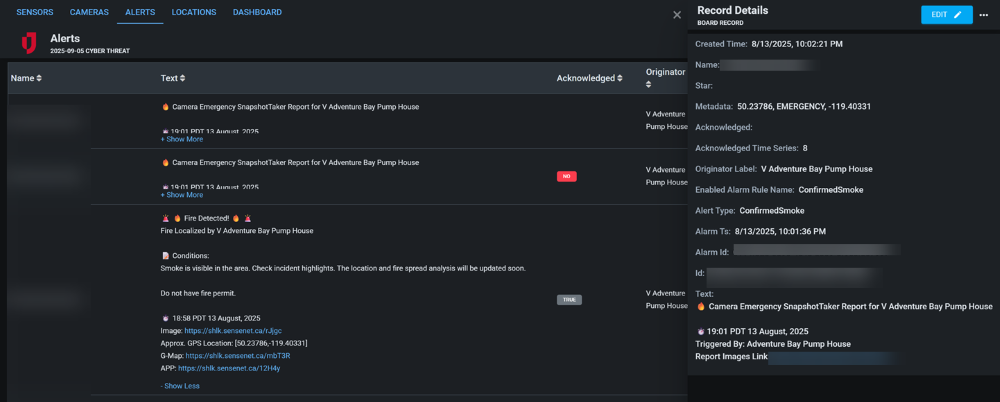
Task: Sort alerts by the Text column
Action: coord(173,78)
